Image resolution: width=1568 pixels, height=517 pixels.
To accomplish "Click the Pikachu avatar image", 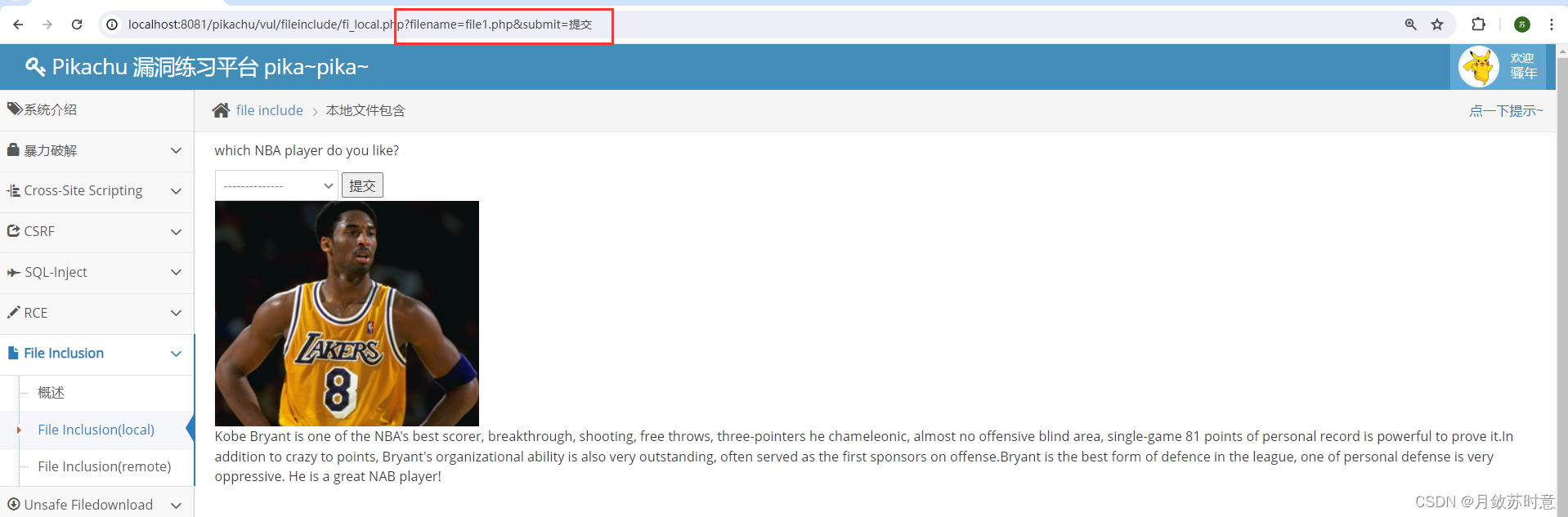I will 1479,66.
